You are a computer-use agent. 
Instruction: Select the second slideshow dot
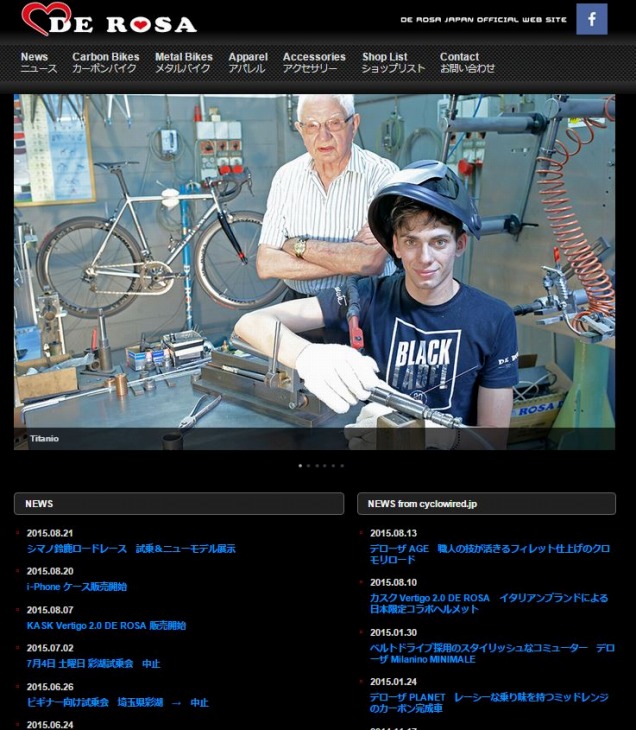[x=309, y=466]
